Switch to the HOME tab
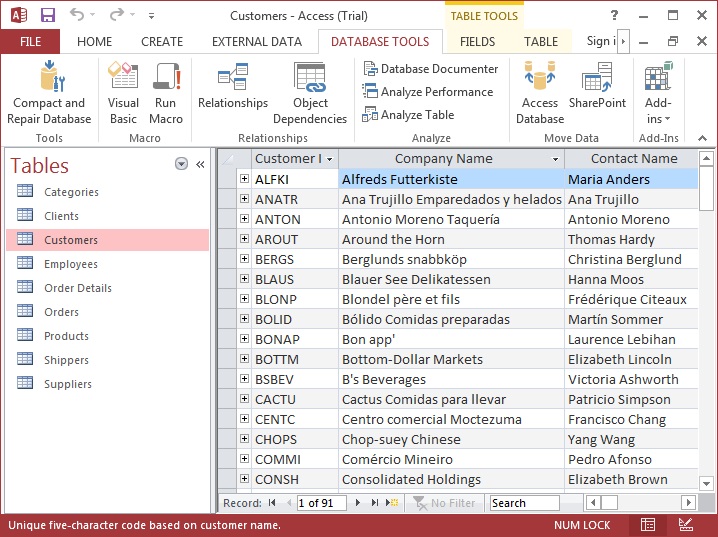 click(94, 42)
